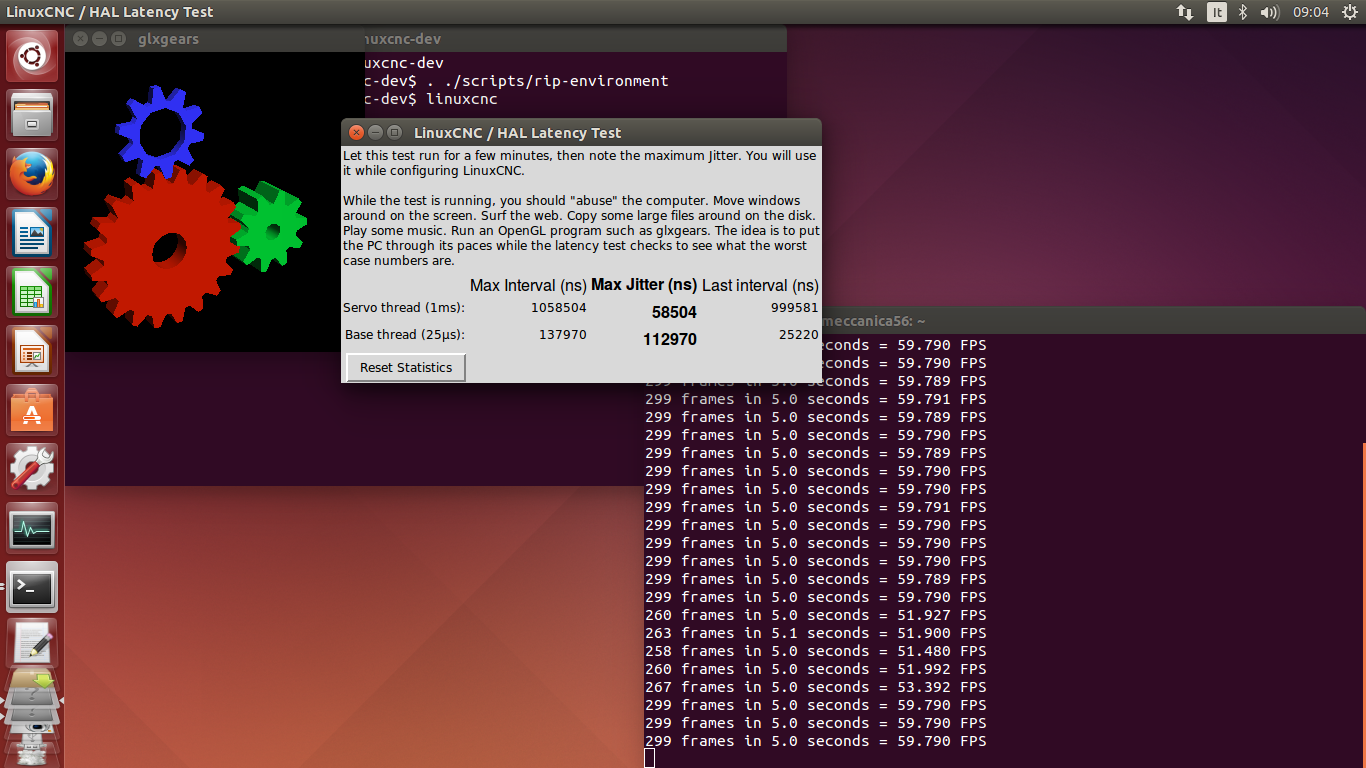This screenshot has width=1366, height=768.
Task: Open the Files manager from launcher
Action: [x=33, y=115]
